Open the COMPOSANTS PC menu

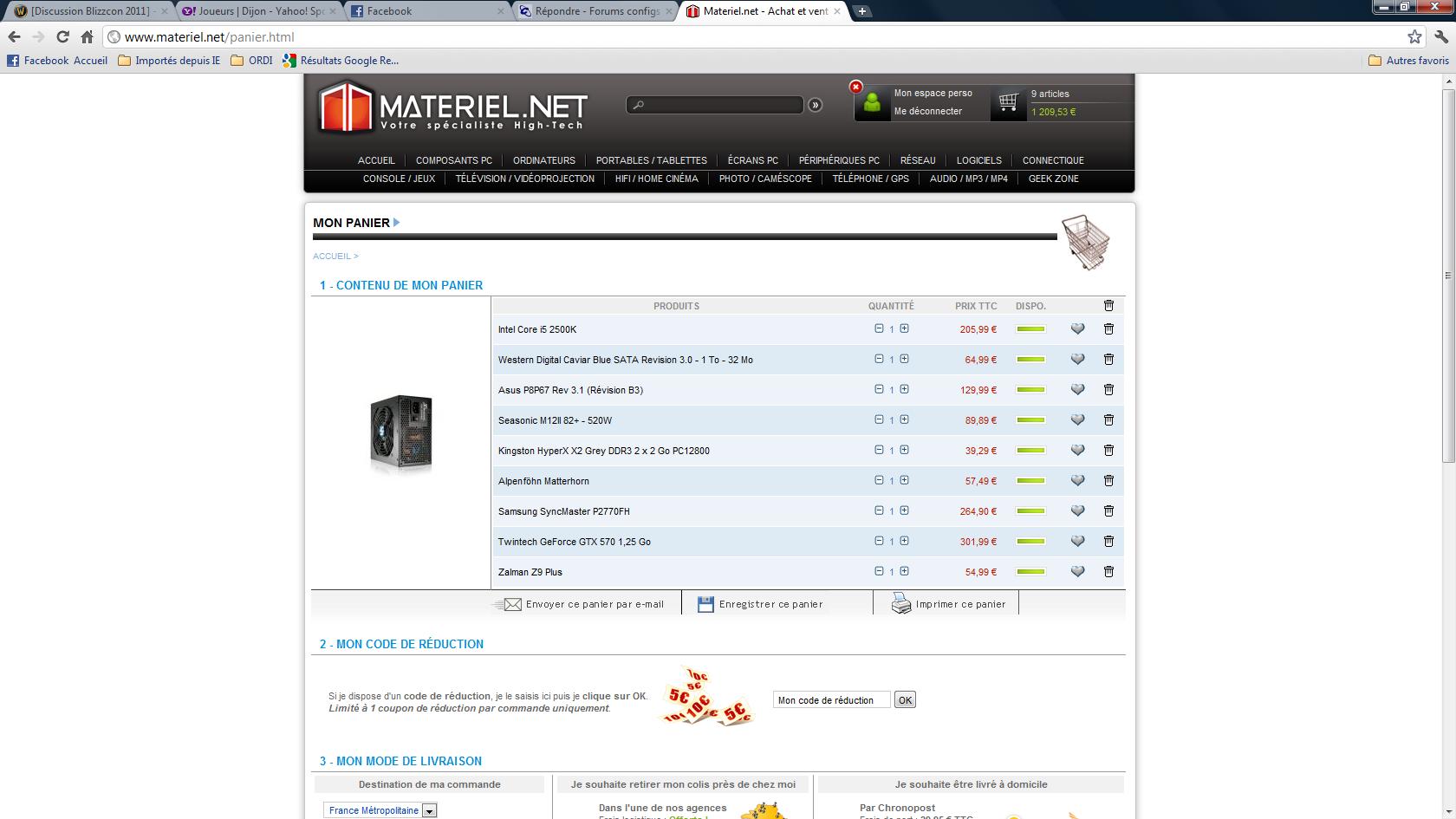(x=453, y=160)
